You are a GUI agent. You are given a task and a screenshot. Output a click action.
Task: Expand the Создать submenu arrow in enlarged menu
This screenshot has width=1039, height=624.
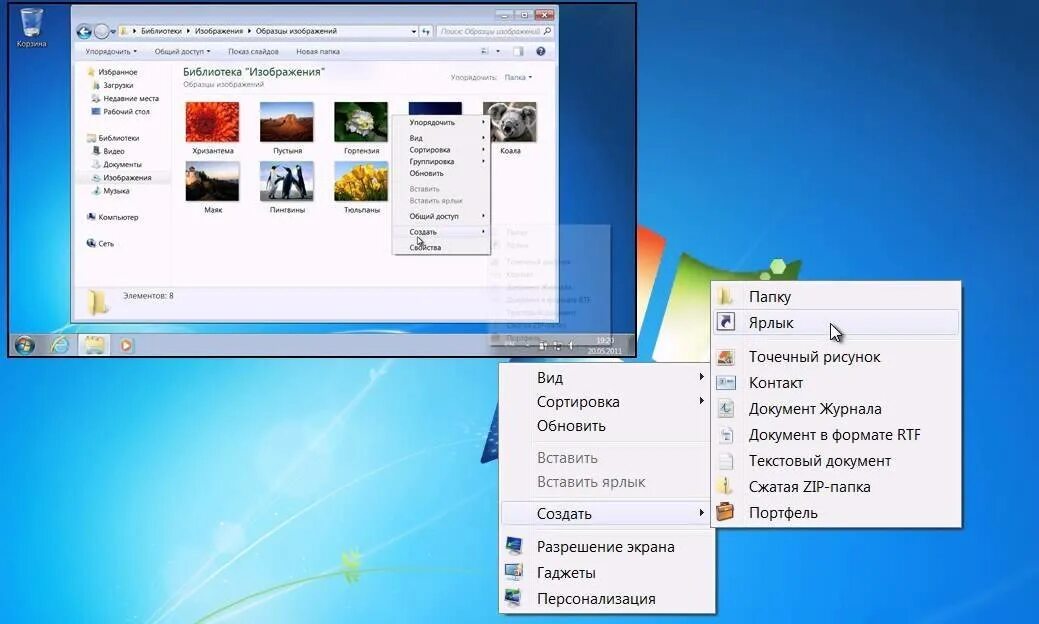point(701,513)
